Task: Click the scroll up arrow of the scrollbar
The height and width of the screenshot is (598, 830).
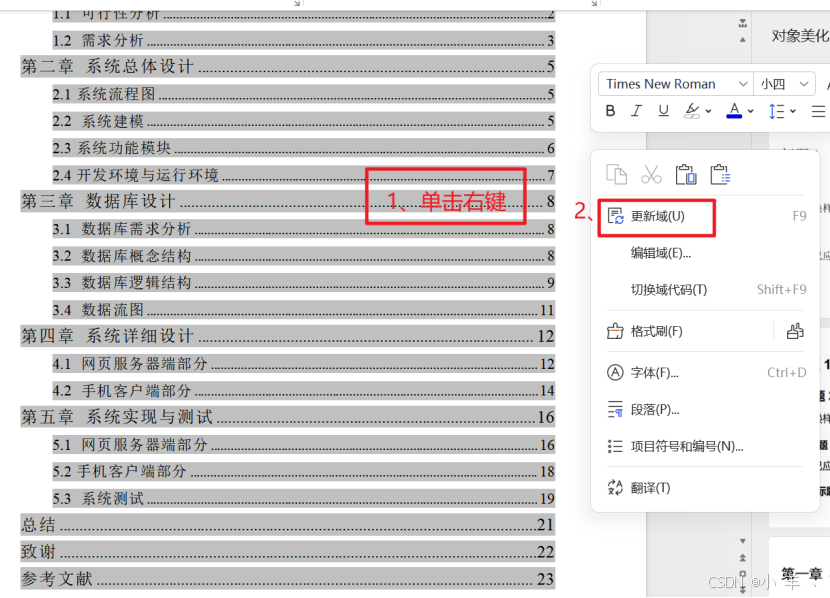Action: pos(743,39)
